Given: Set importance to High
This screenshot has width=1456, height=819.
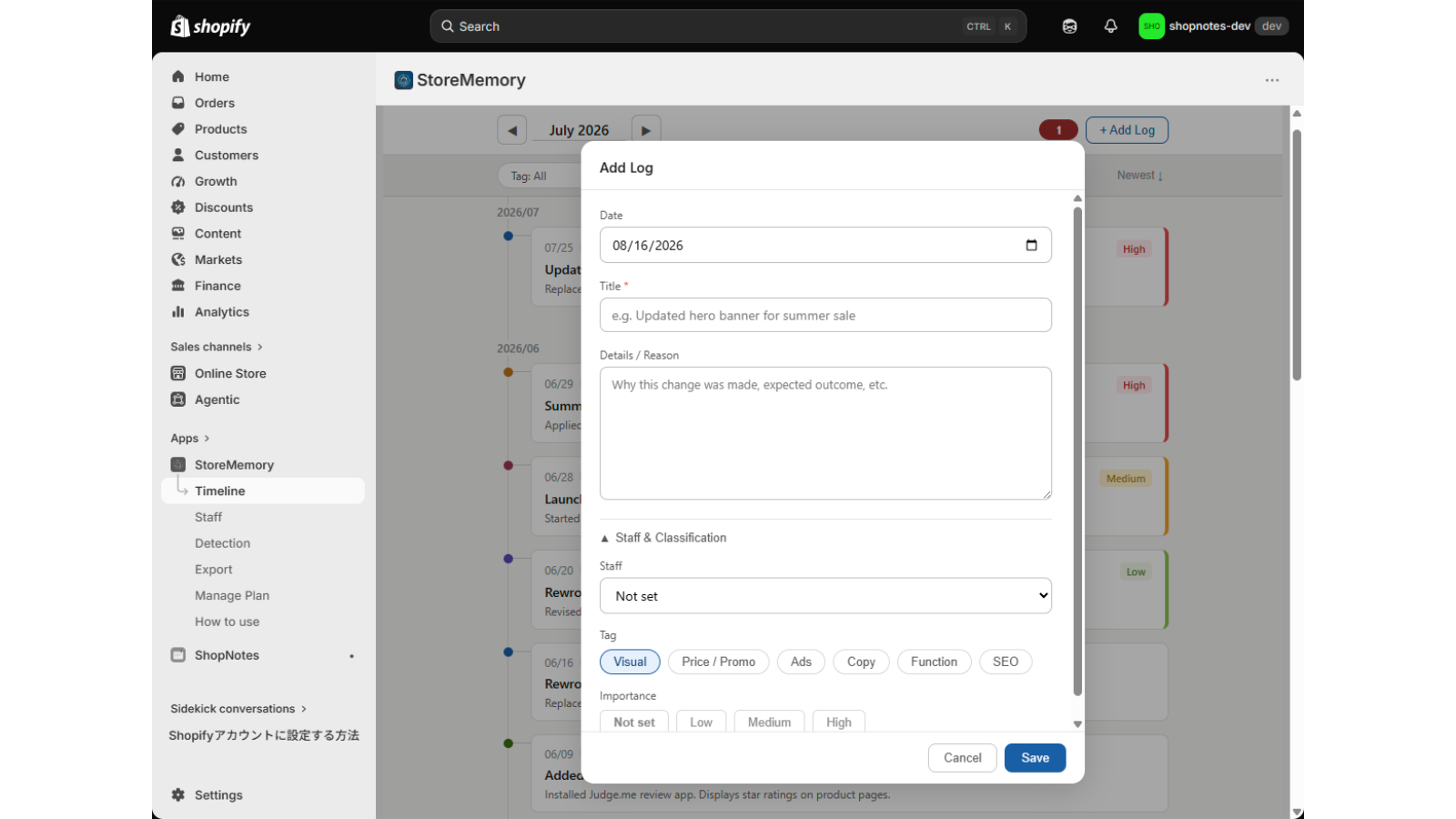Looking at the screenshot, I should click(838, 722).
